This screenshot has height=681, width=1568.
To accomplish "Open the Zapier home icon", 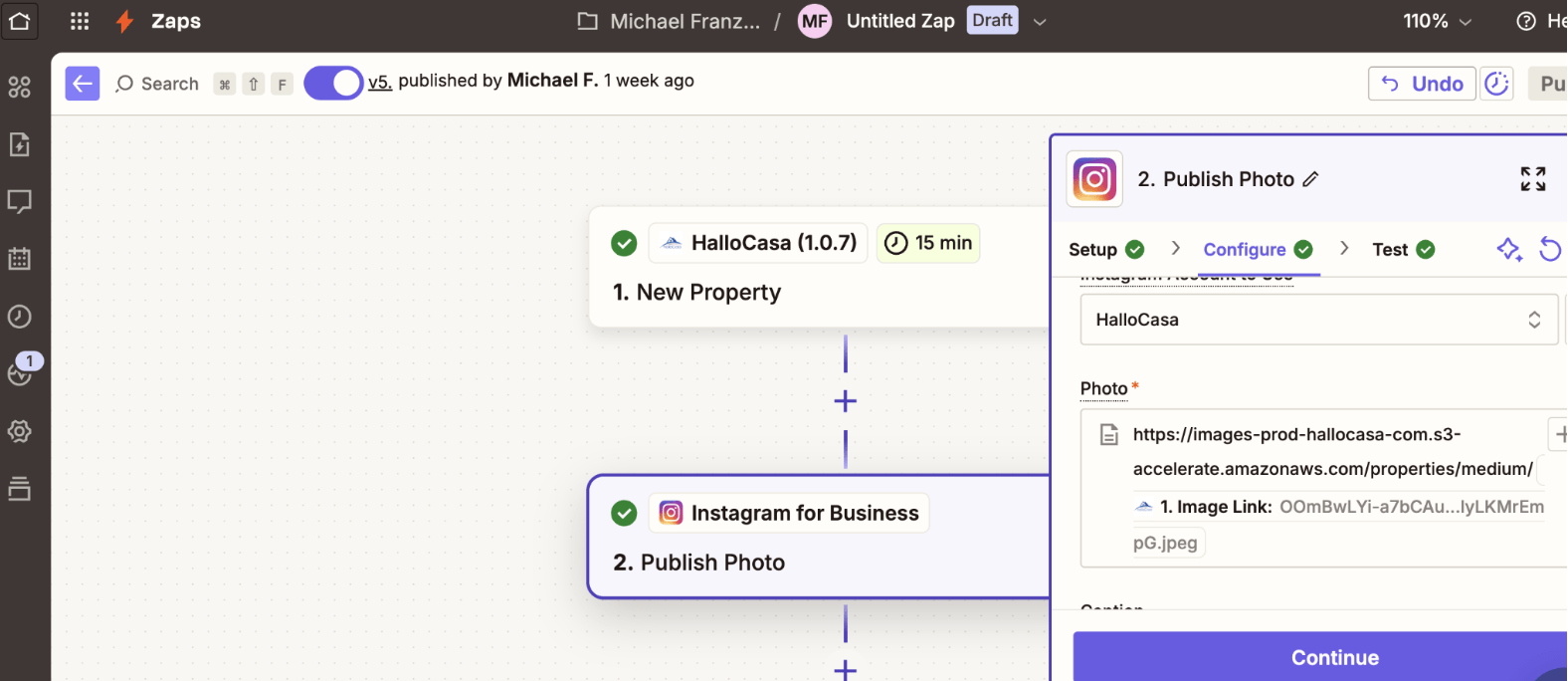I will pyautogui.click(x=20, y=21).
